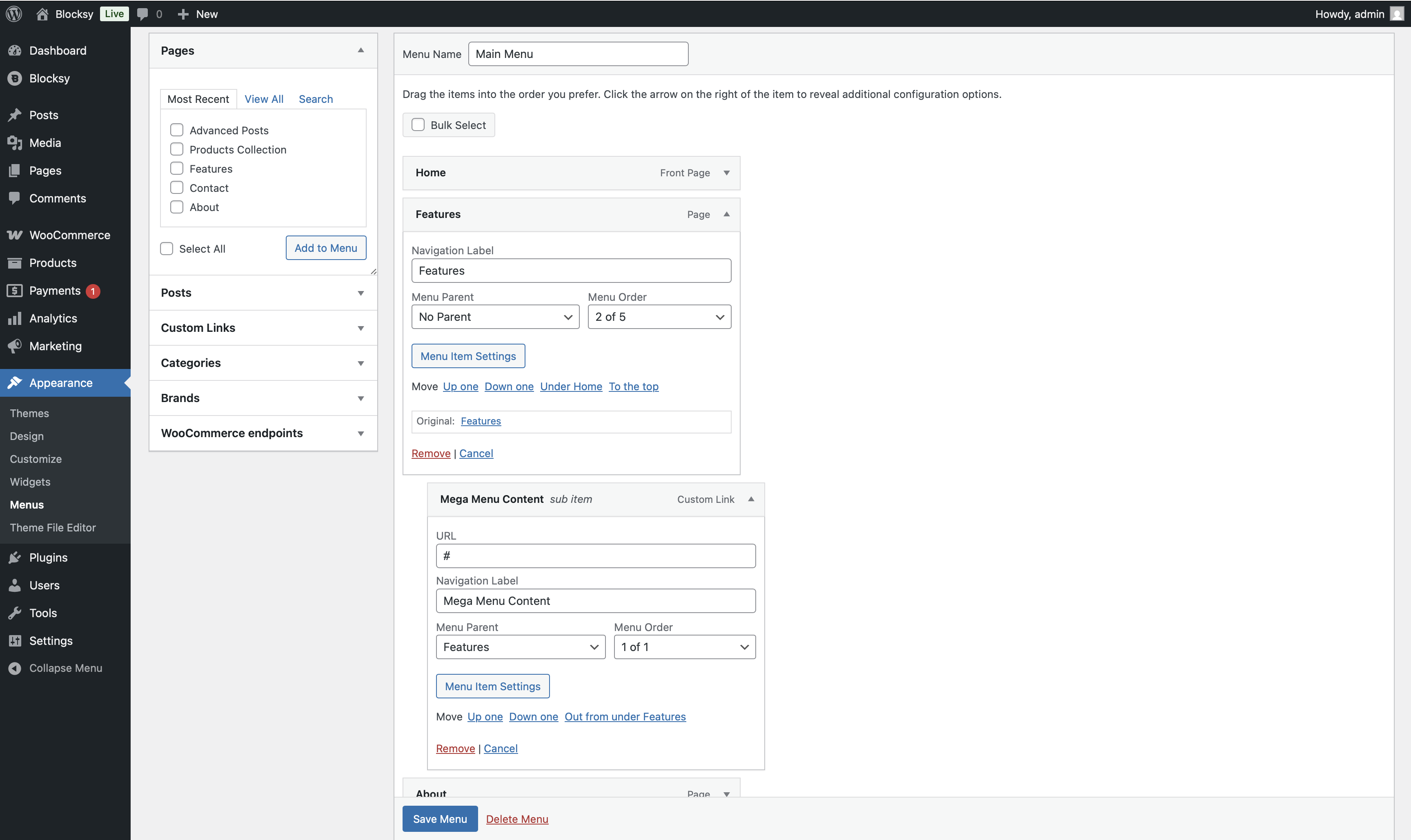The width and height of the screenshot is (1411, 840).
Task: Open Menu Item Settings for Features
Action: [468, 356]
